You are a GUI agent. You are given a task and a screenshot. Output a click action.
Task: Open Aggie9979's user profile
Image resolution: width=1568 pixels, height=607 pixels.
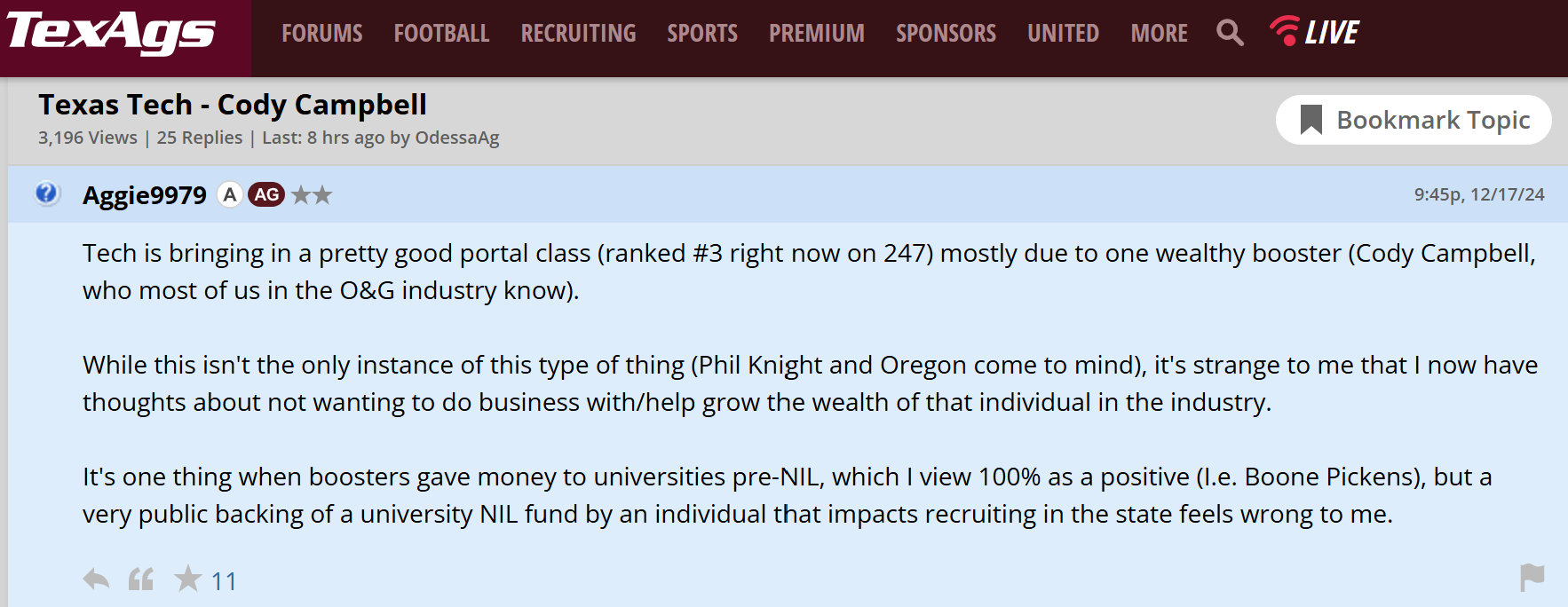(x=145, y=195)
